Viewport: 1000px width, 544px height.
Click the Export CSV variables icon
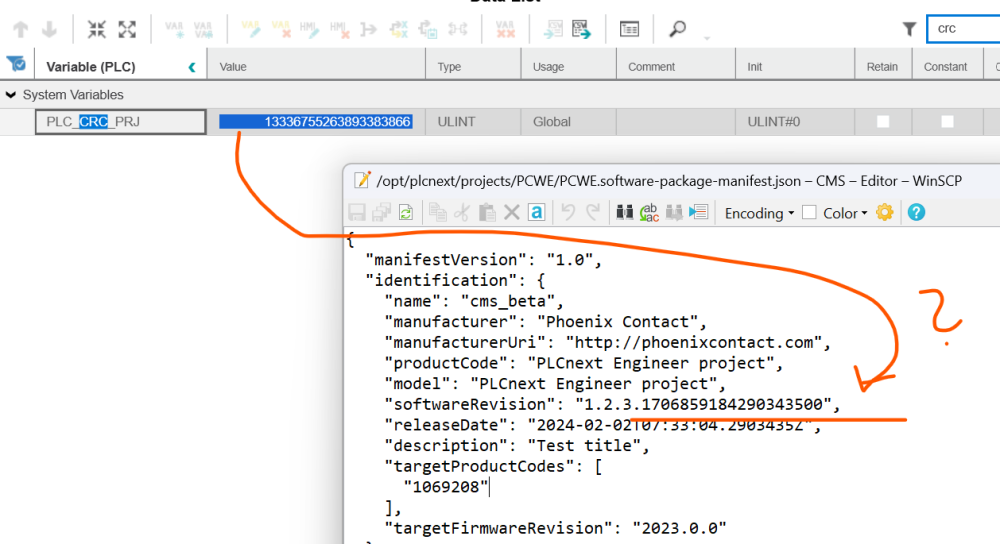pos(582,30)
